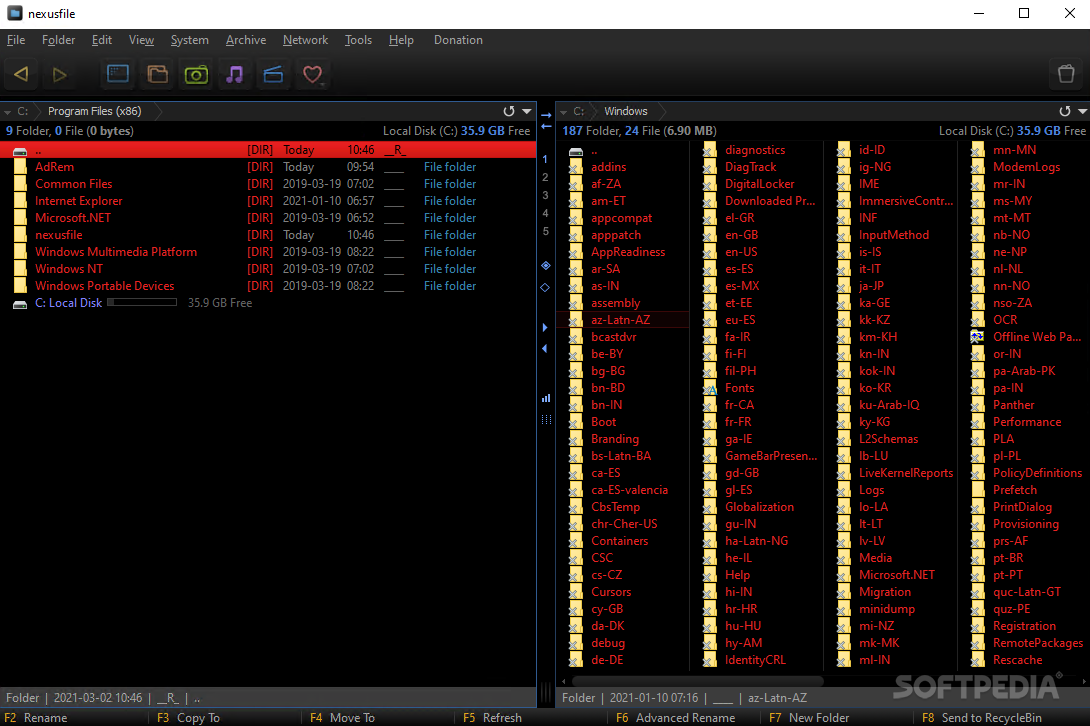
Task: Refresh the Windows panel with the reload icon
Action: [1064, 111]
